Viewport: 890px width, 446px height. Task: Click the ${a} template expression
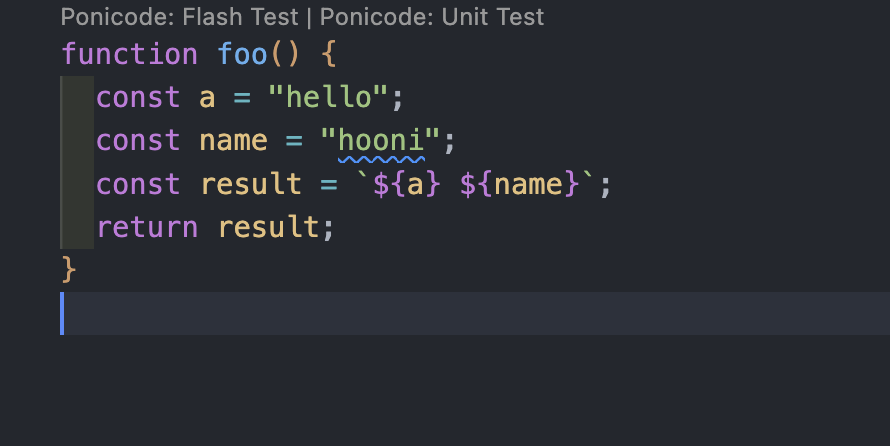coord(406,184)
